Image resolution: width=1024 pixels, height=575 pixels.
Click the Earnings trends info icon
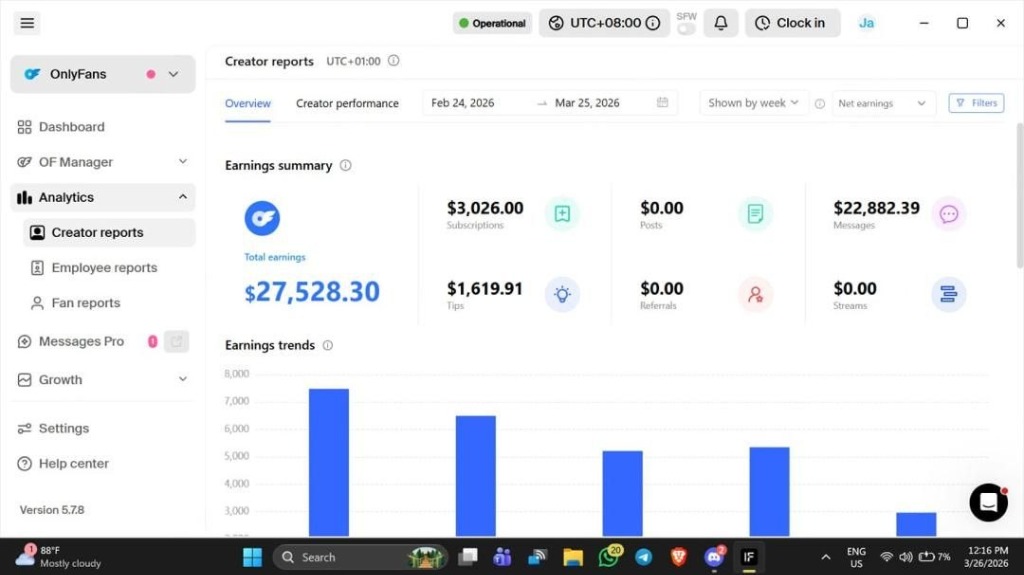click(328, 345)
